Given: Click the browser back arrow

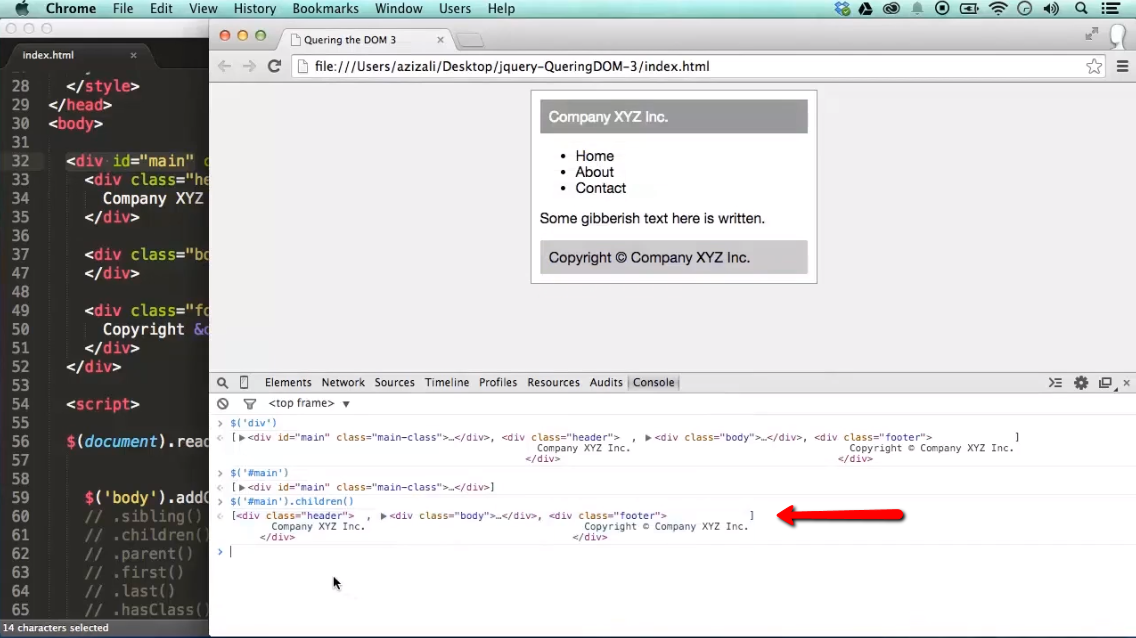Looking at the screenshot, I should point(225,66).
